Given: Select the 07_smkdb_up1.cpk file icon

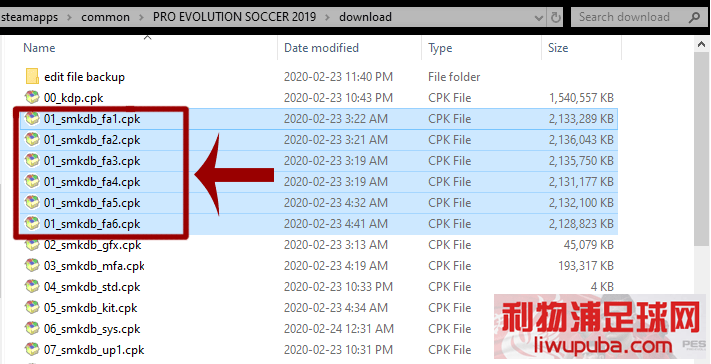Looking at the screenshot, I should pyautogui.click(x=32, y=350).
